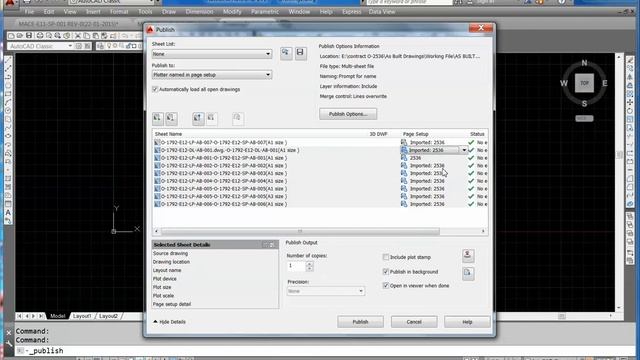Click the Save icon in AutoCAD standard toolbar
Viewport: 640px width, 360px height.
click(29, 36)
